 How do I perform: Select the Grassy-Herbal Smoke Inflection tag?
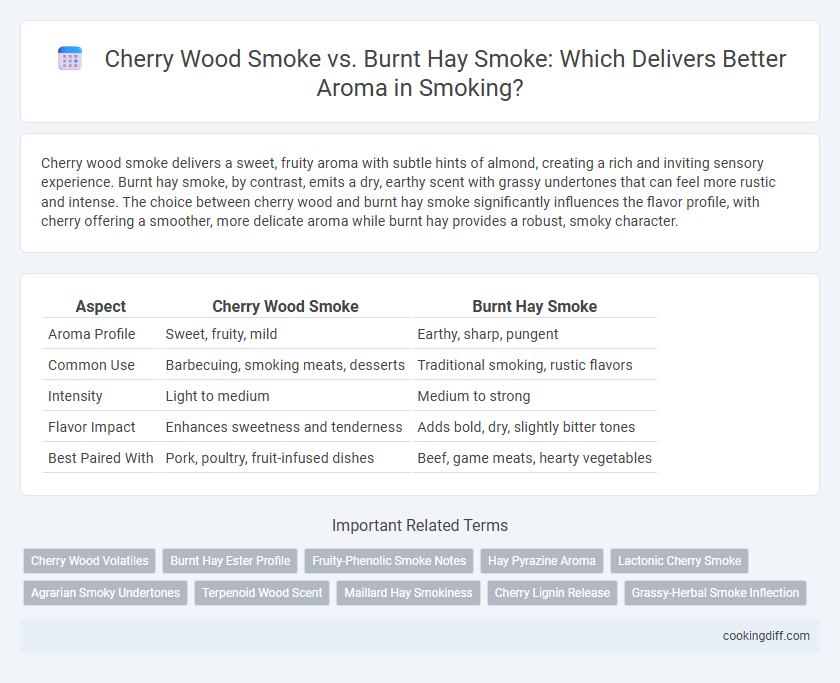click(715, 593)
